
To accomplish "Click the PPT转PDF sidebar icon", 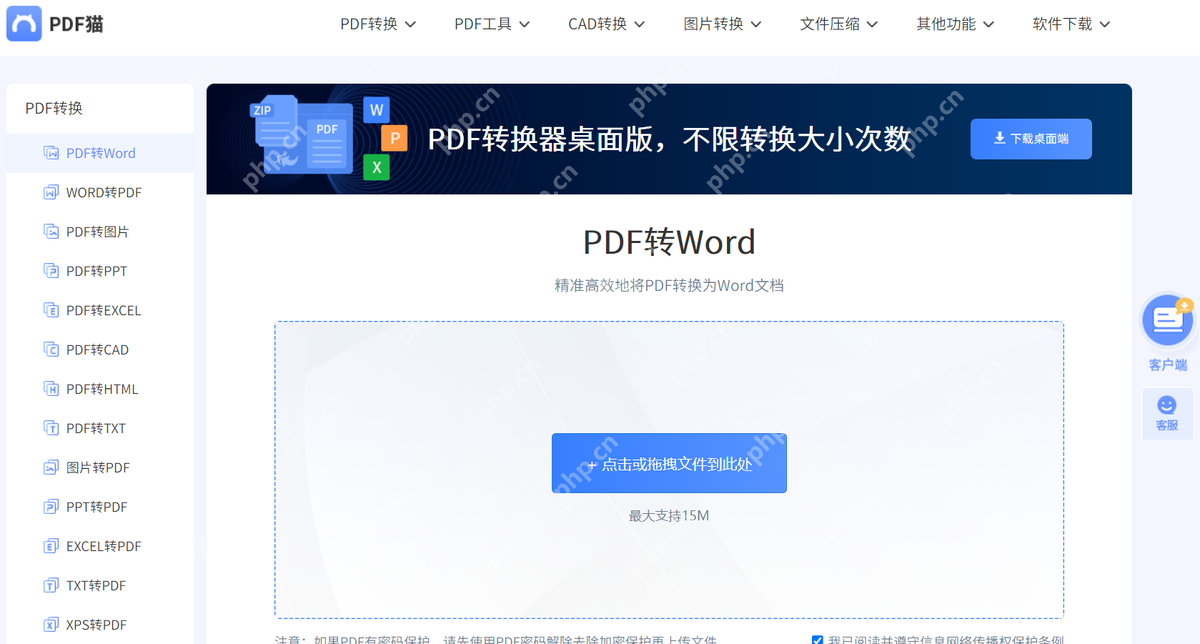I will pyautogui.click(x=51, y=507).
